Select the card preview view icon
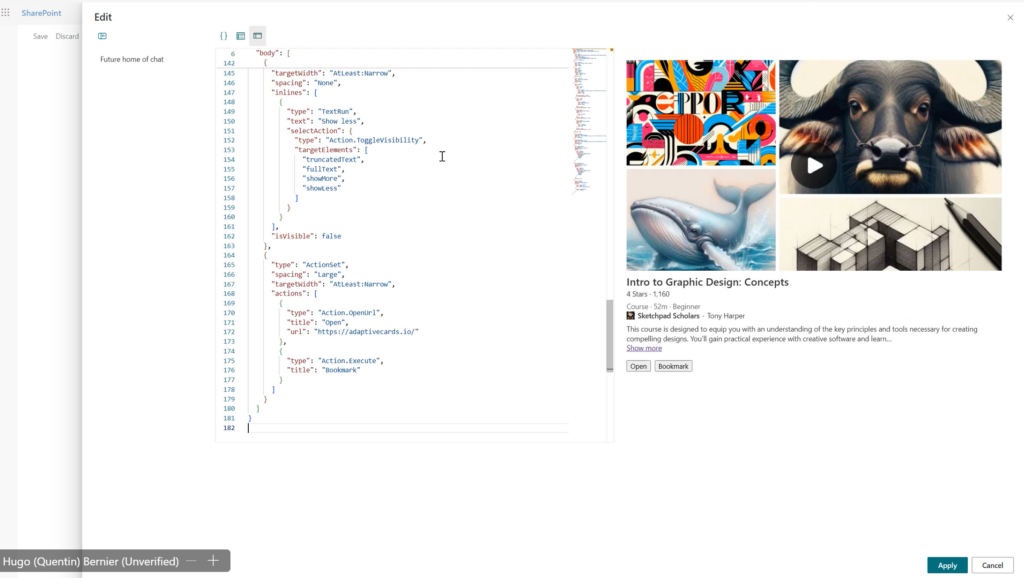The height and width of the screenshot is (578, 1024). tap(257, 36)
